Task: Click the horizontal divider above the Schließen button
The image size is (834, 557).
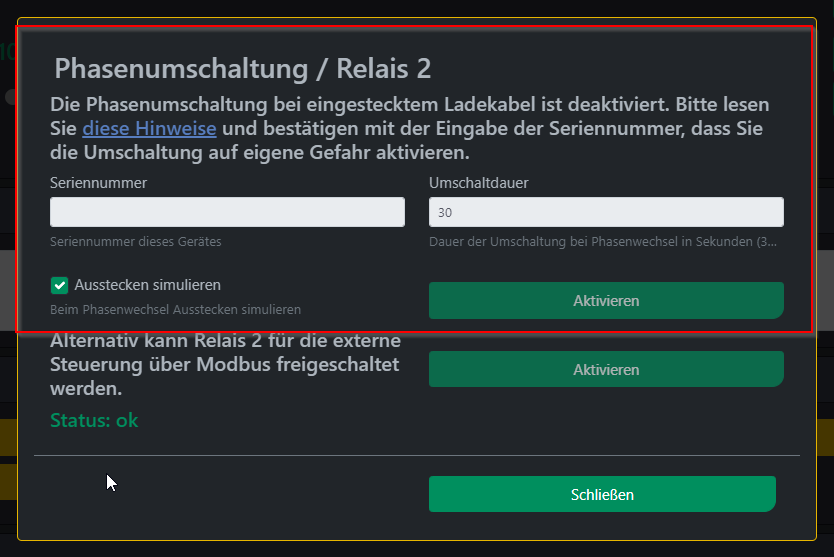Action: (x=417, y=455)
